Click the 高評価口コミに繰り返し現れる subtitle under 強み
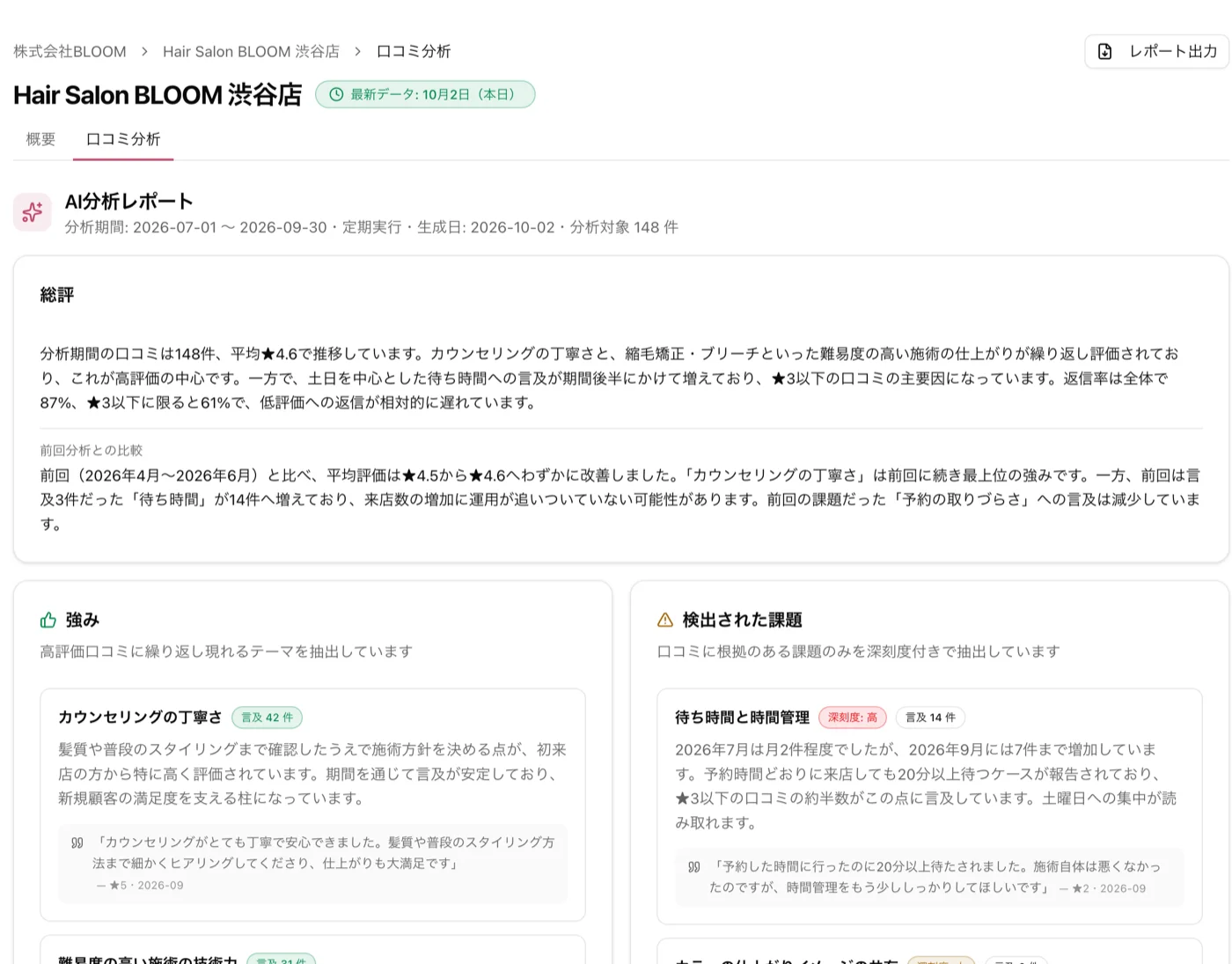The height and width of the screenshot is (964, 1232). [226, 651]
